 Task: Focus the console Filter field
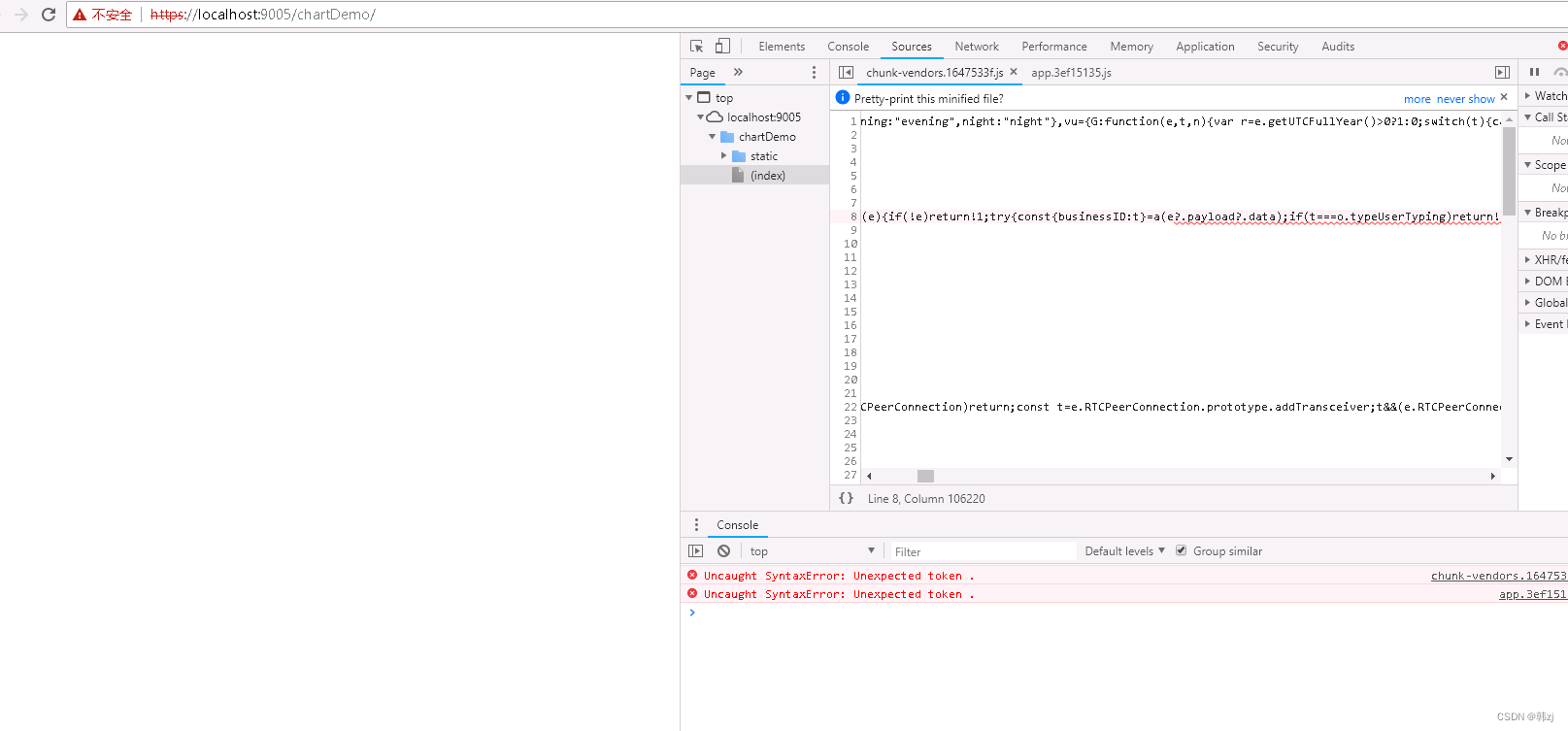point(983,551)
